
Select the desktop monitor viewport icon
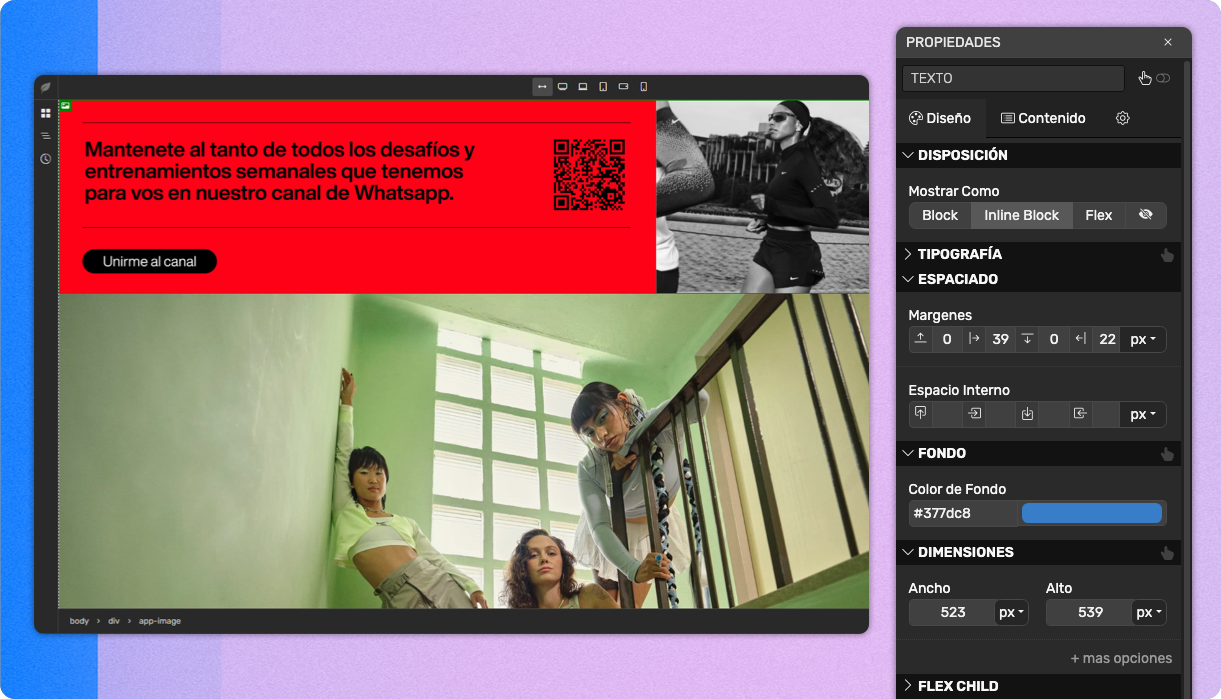(562, 87)
